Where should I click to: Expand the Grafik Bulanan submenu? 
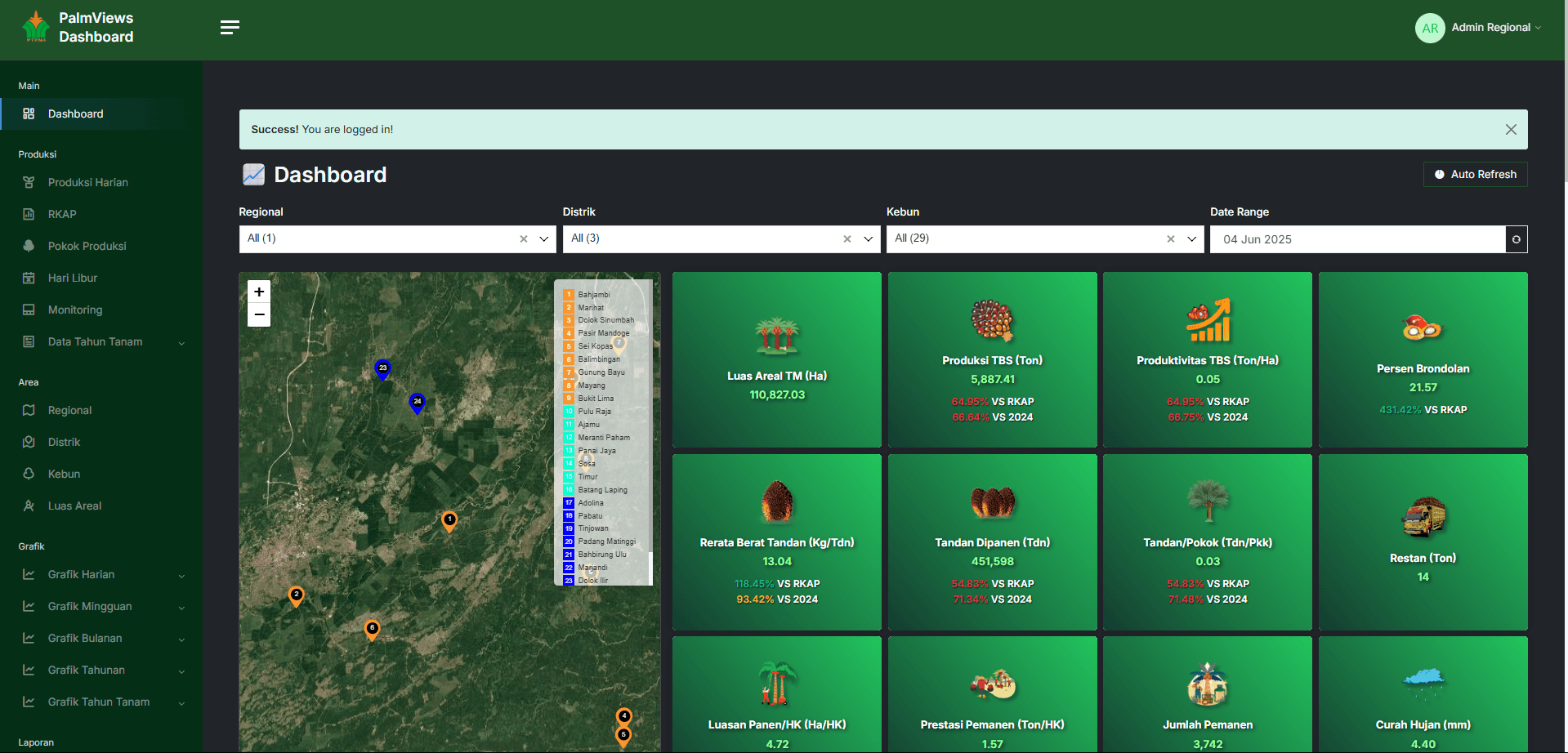pos(85,638)
